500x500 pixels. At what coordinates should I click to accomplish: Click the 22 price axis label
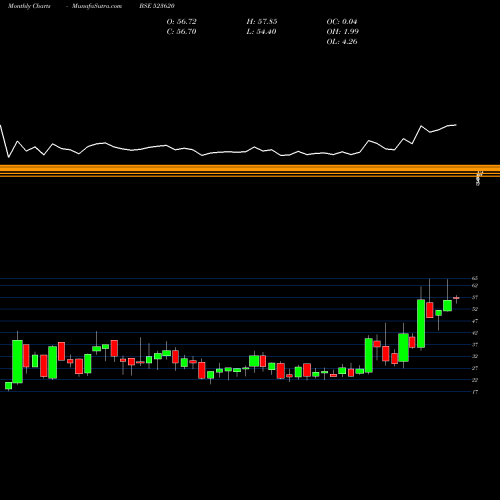475,380
